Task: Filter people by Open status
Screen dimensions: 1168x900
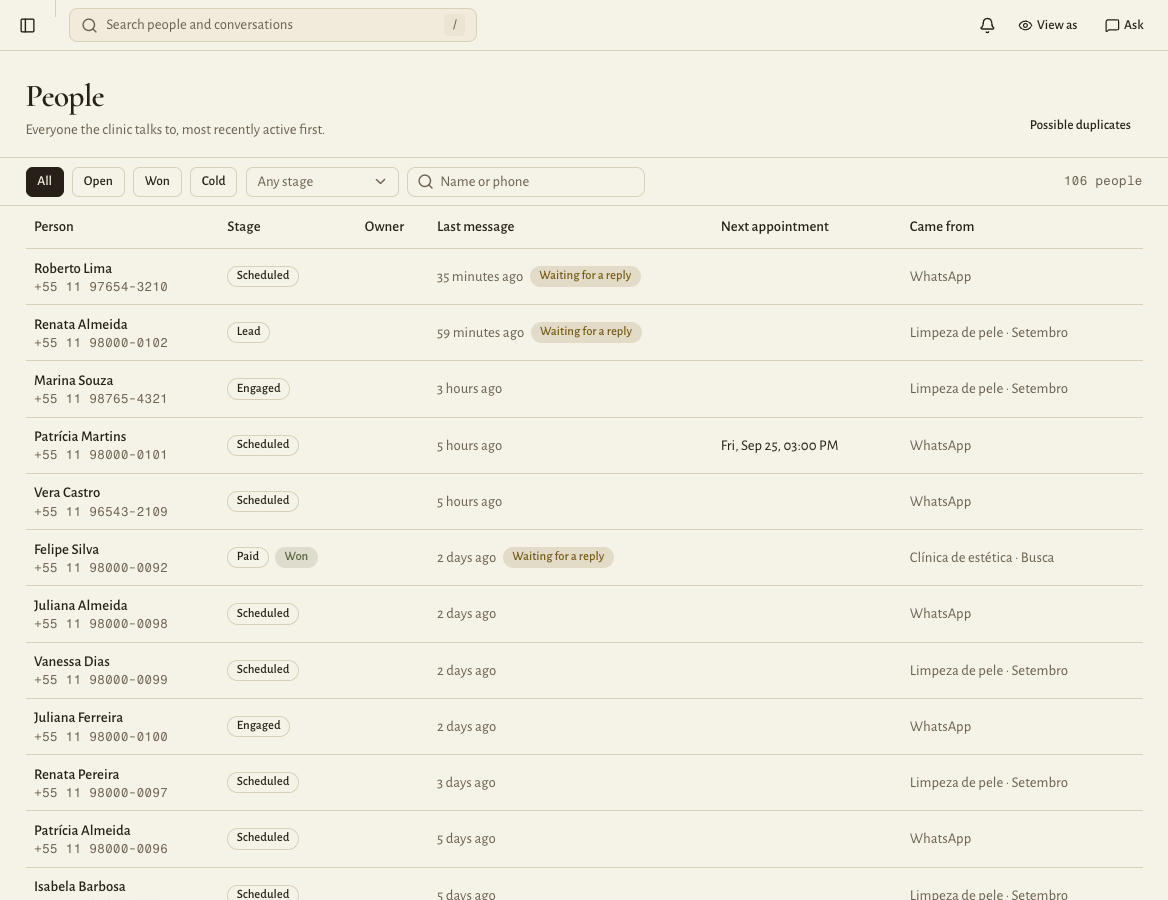Action: click(x=98, y=182)
